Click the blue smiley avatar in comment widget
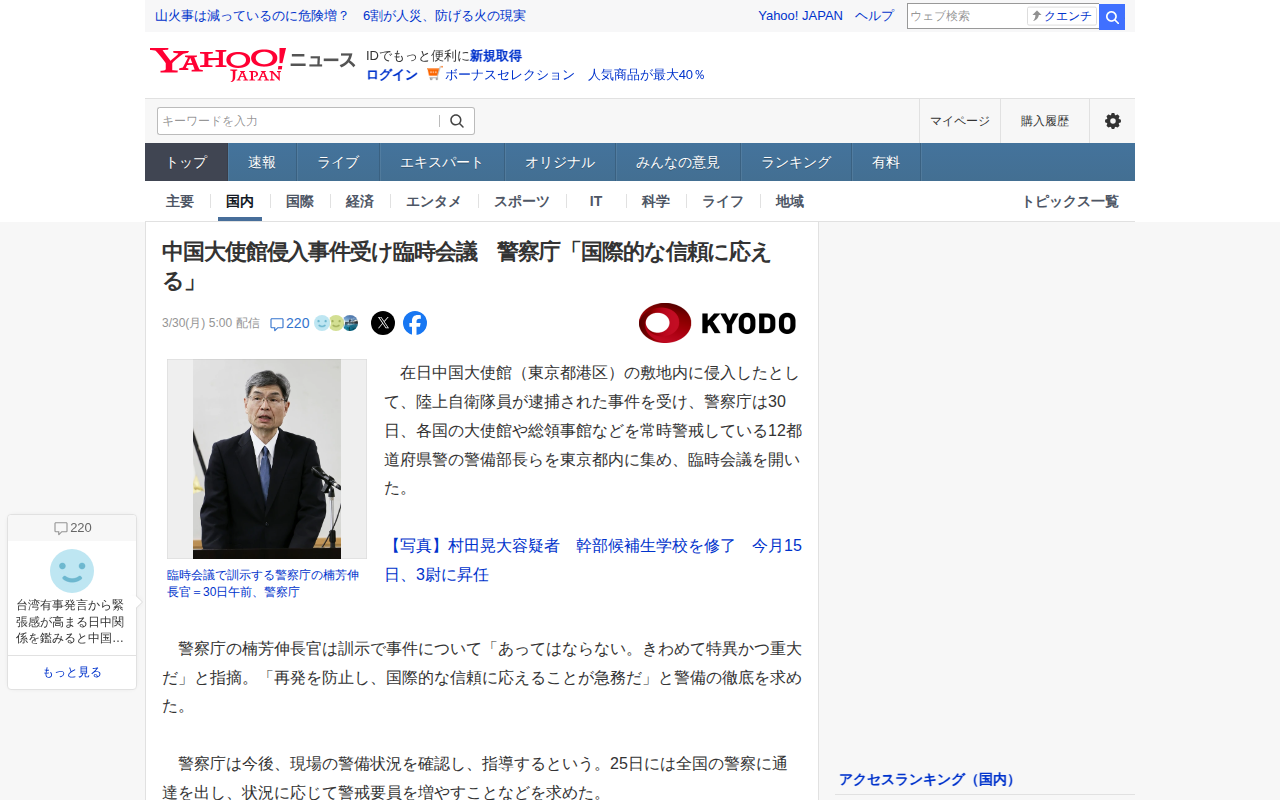1280x800 pixels. [x=72, y=571]
